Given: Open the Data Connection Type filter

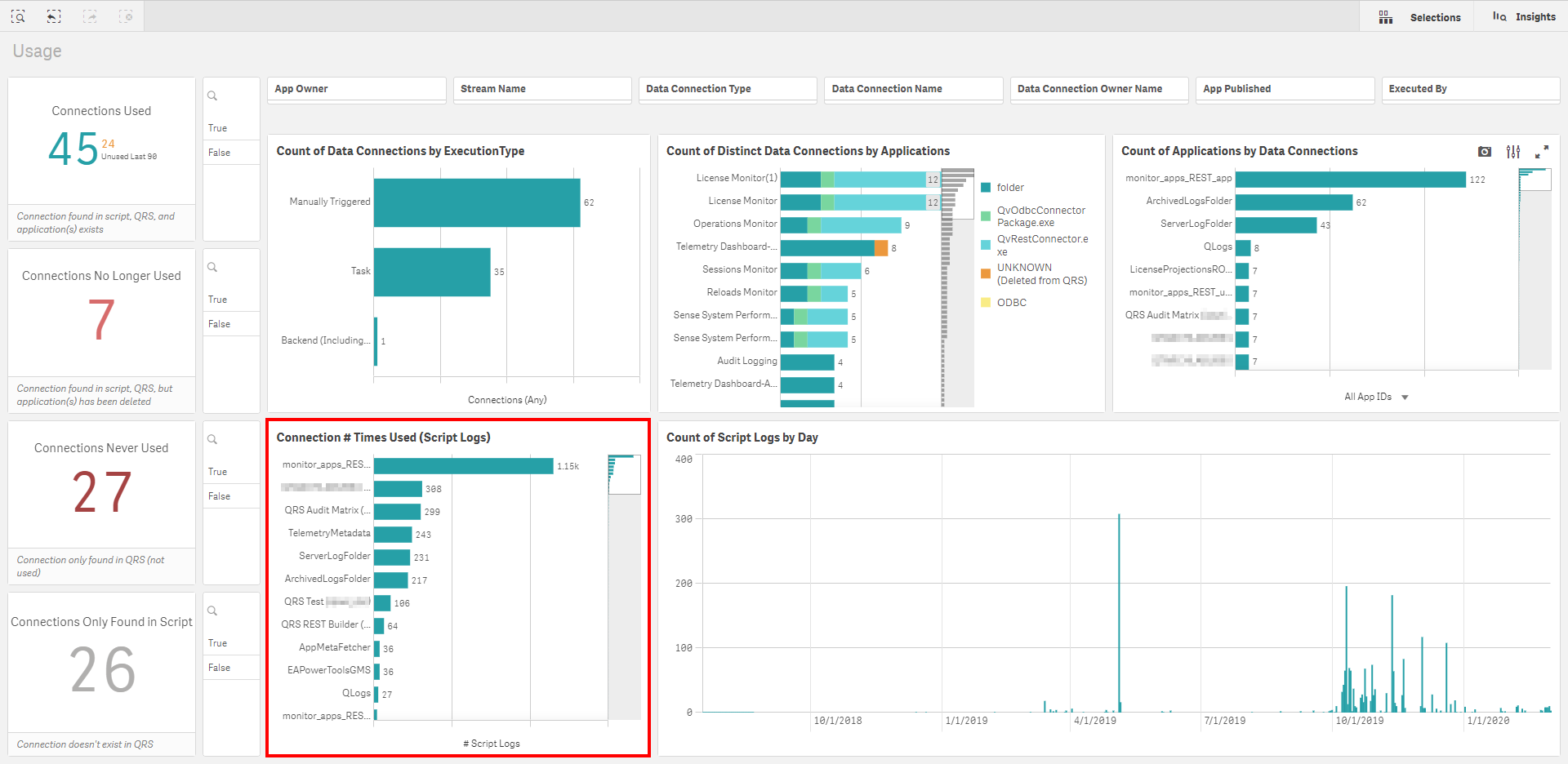Looking at the screenshot, I should click(x=727, y=89).
